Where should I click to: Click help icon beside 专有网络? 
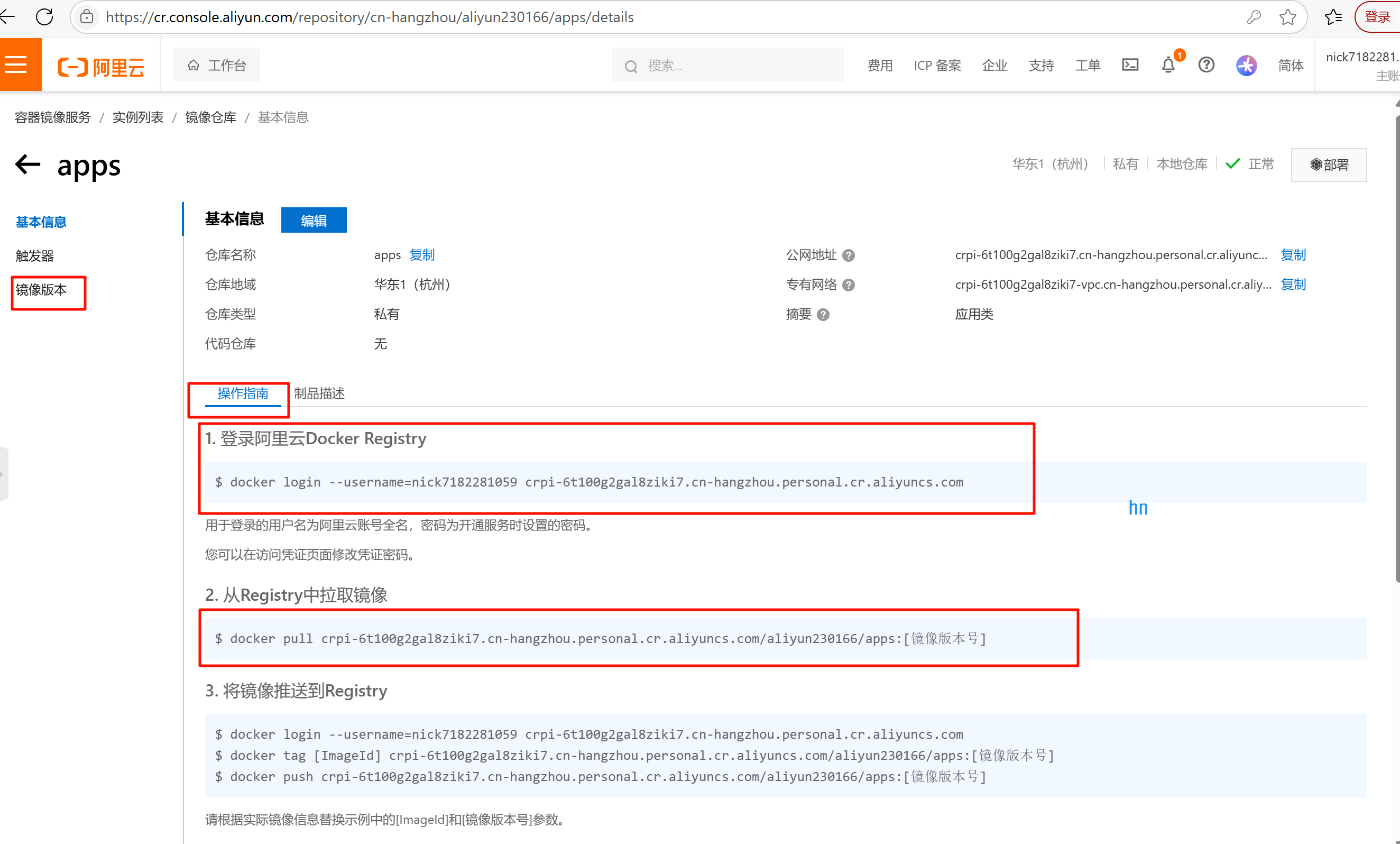[848, 286]
